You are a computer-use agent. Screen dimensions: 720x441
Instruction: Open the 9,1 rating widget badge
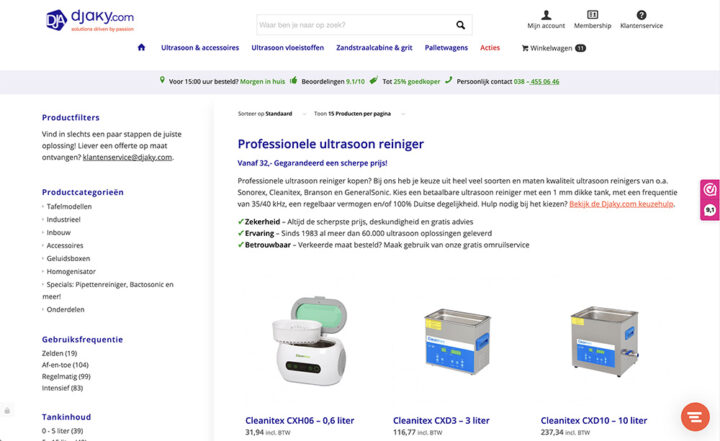[710, 210]
